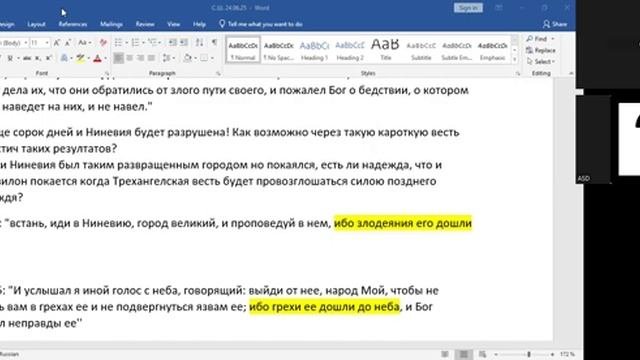This screenshot has height=360, width=640.
Task: Sort the selected paragraphs
Action: pos(199,42)
